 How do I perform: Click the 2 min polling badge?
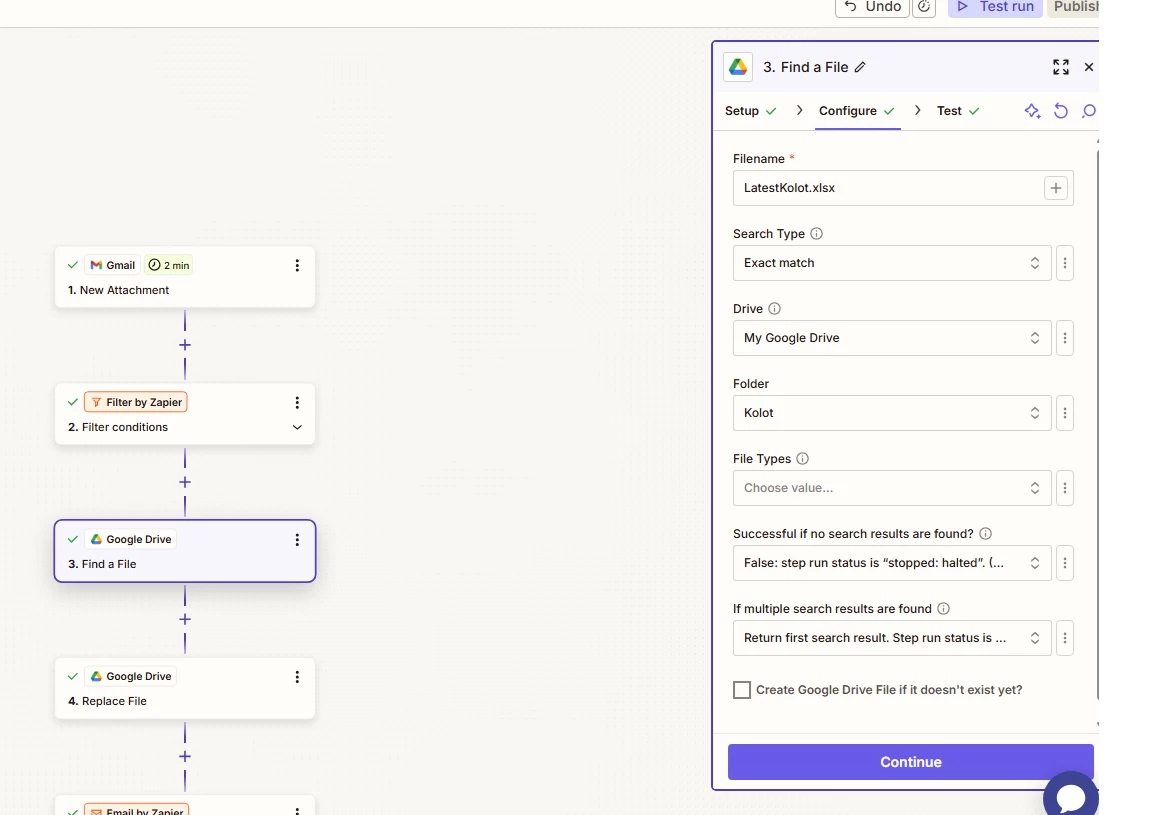169,265
